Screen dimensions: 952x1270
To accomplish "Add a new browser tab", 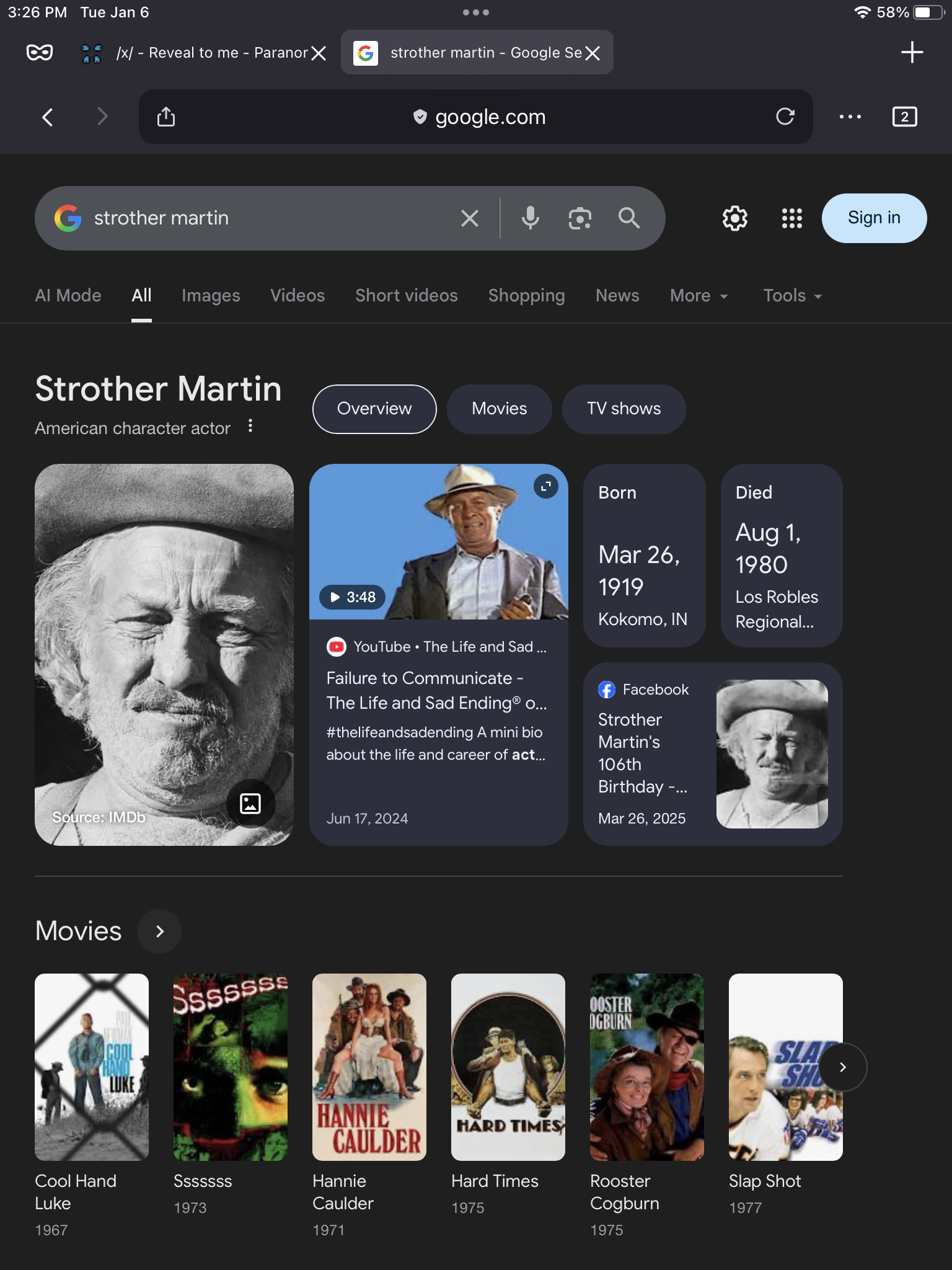I will point(912,53).
